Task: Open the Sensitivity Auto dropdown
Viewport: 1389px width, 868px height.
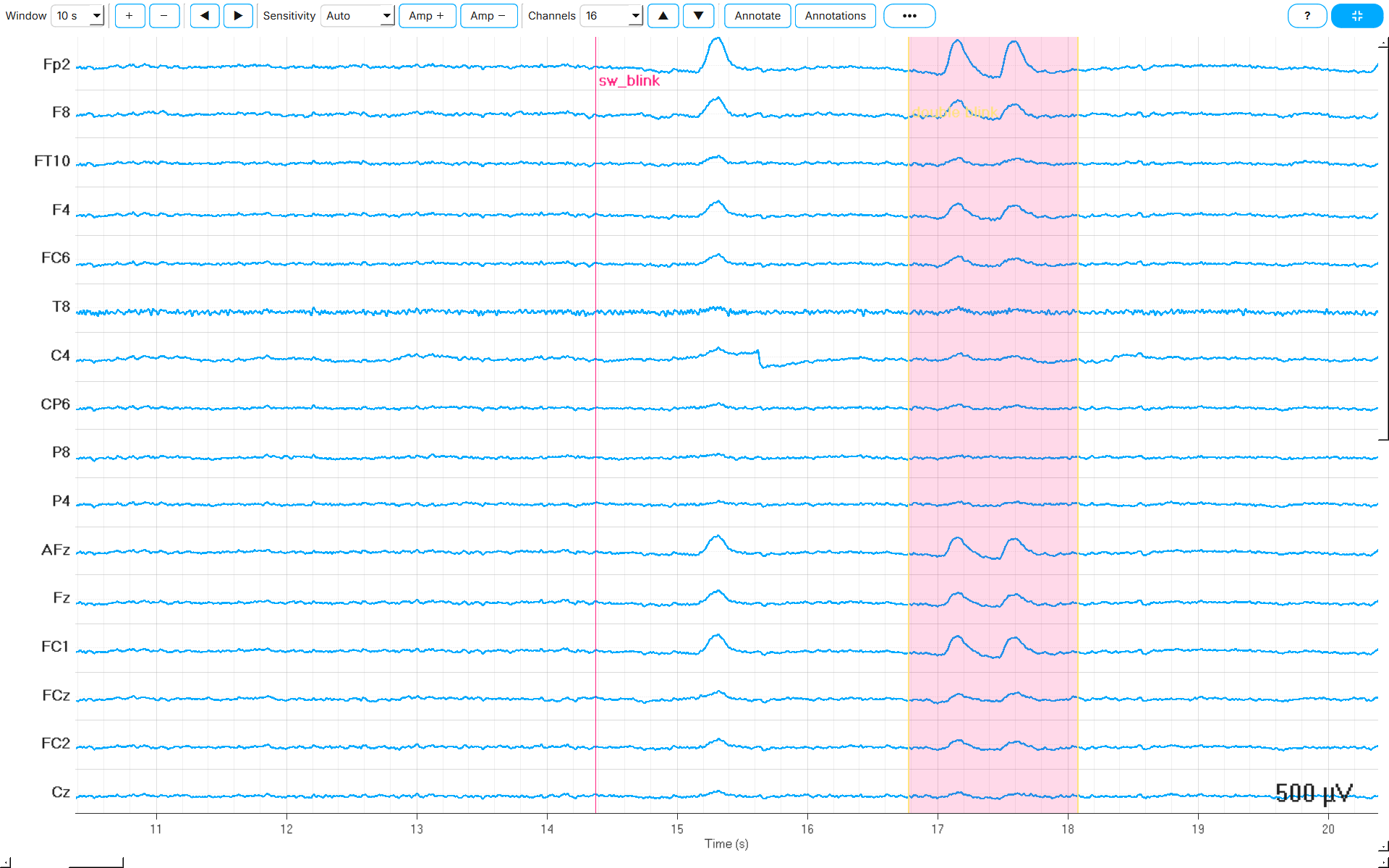Action: click(357, 16)
